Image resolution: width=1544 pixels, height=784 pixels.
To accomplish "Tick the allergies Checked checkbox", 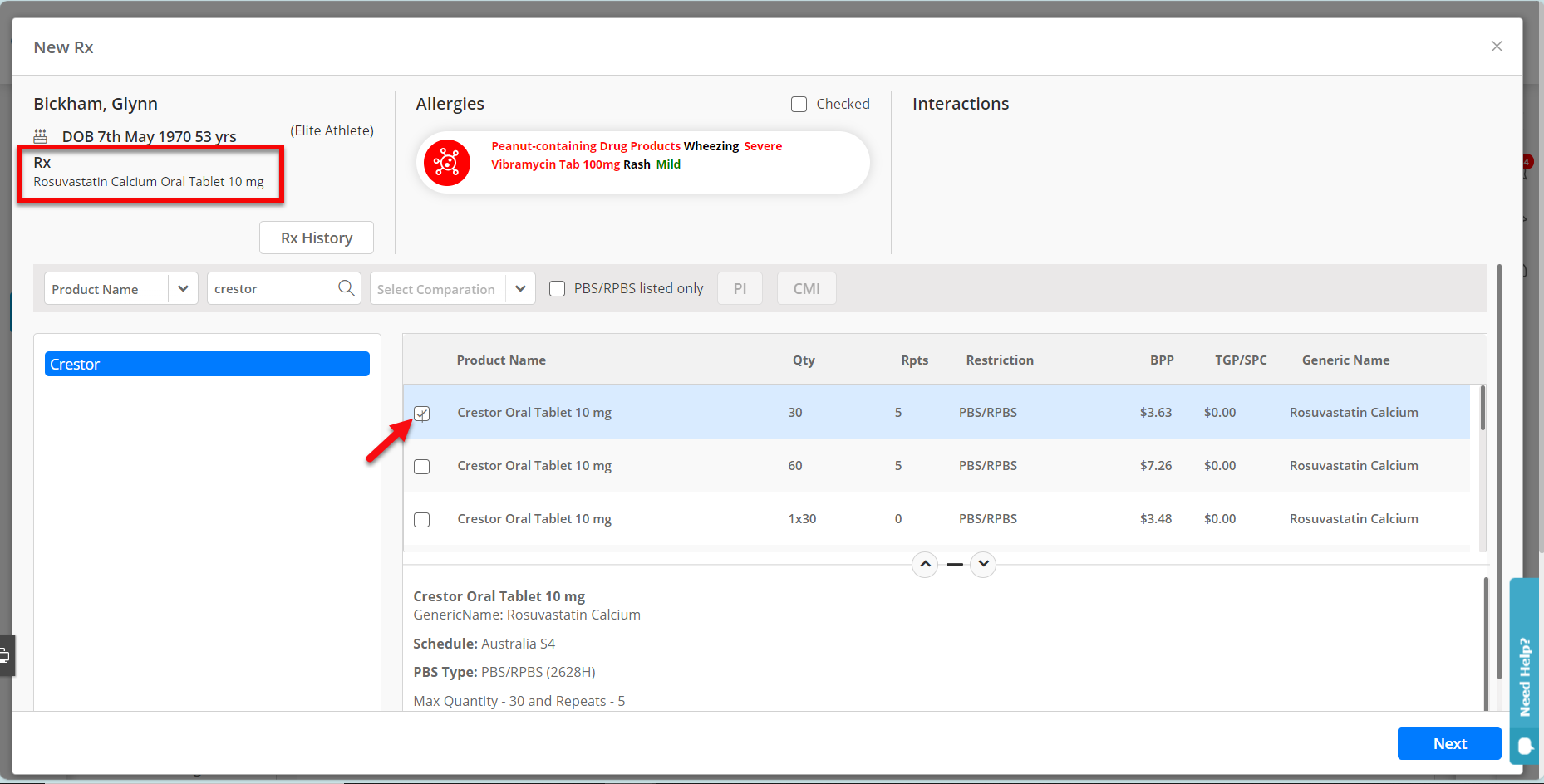I will coord(799,104).
